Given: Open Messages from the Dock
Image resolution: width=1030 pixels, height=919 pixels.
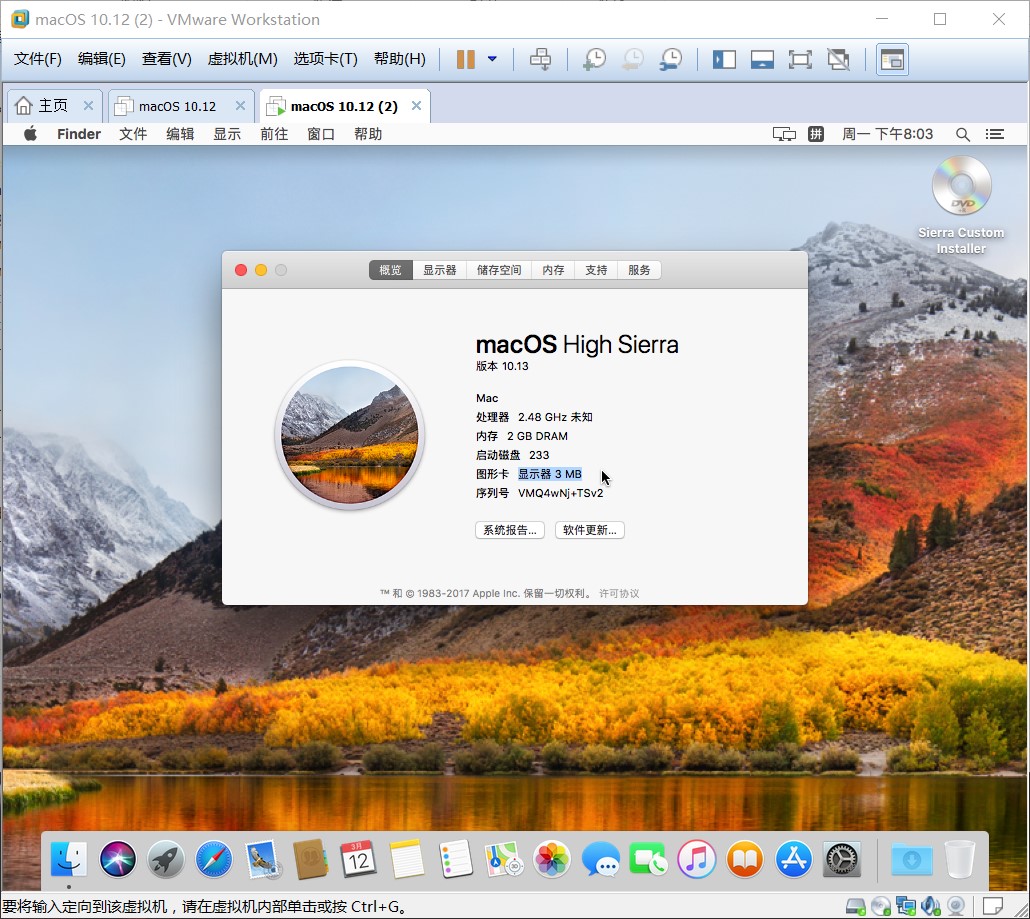Looking at the screenshot, I should (600, 859).
